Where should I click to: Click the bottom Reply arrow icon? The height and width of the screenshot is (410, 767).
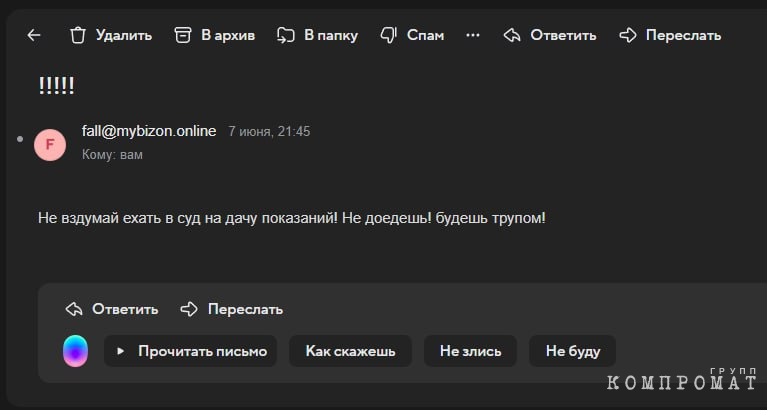(x=74, y=309)
